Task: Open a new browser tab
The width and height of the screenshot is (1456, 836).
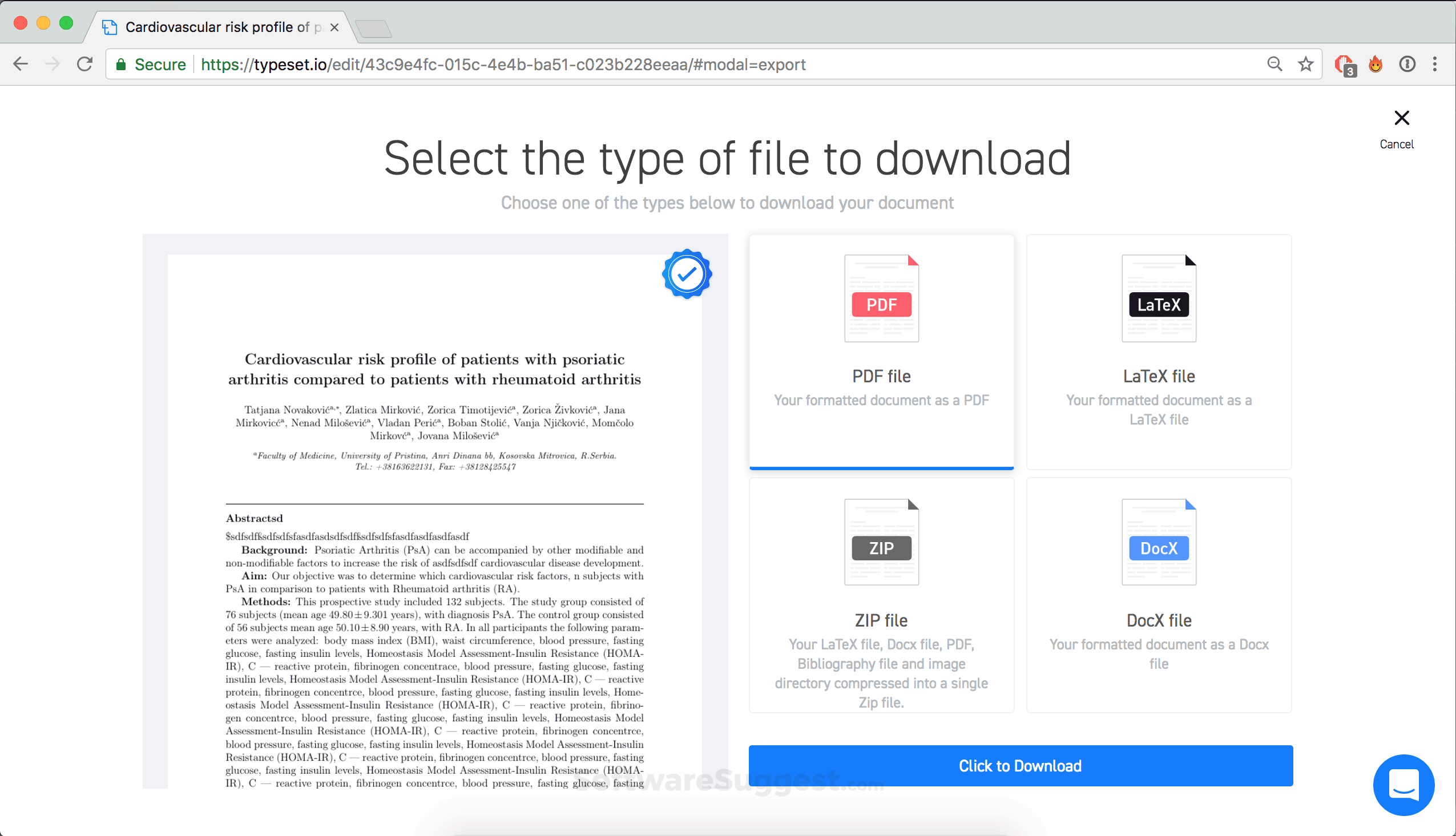Action: [x=374, y=26]
